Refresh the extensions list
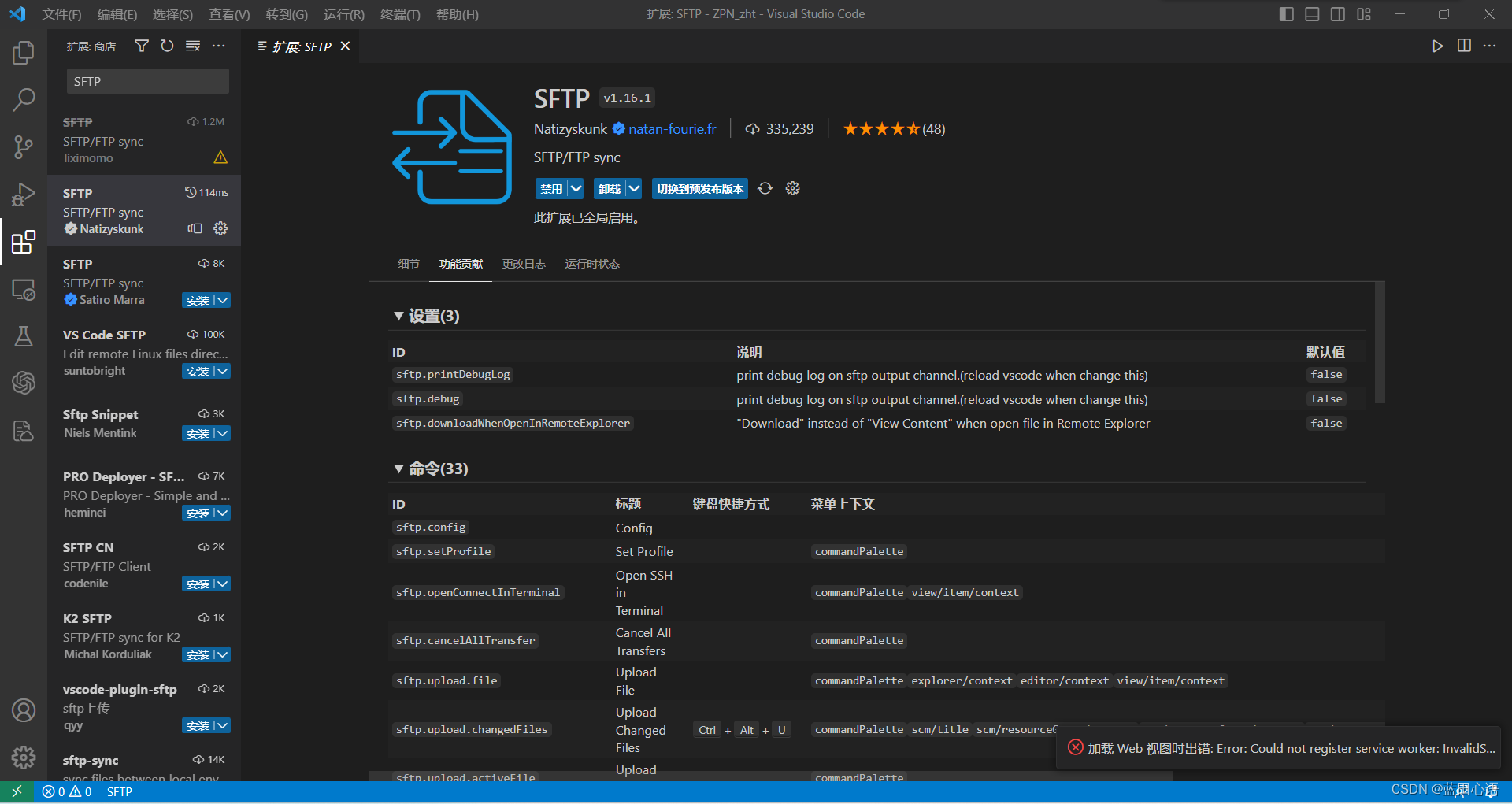The height and width of the screenshot is (804, 1512). point(167,46)
